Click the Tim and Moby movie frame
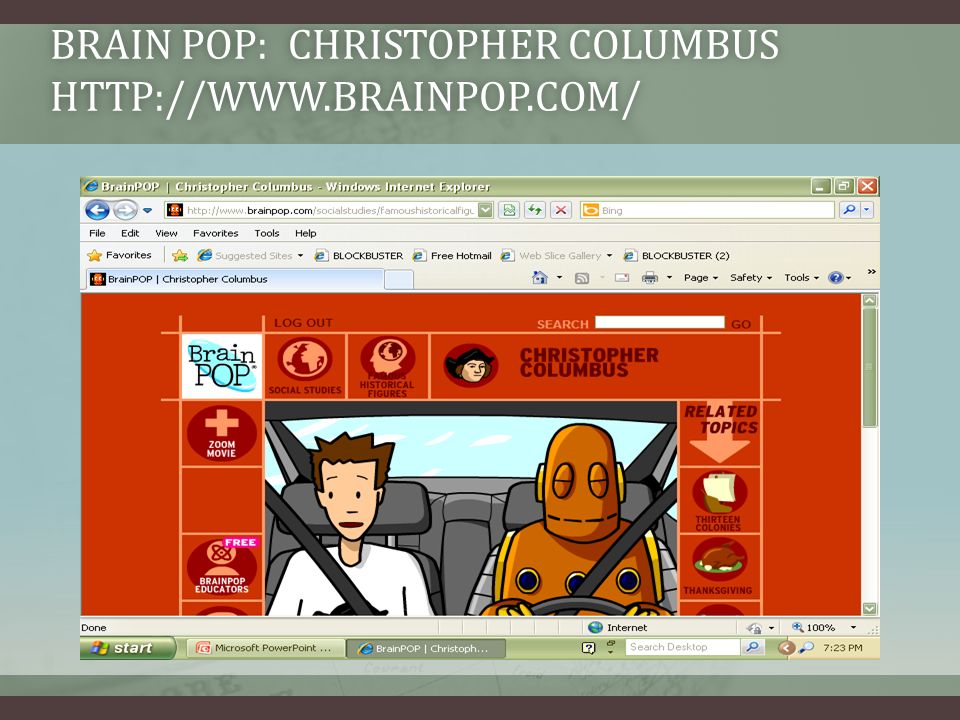The height and width of the screenshot is (720, 960). pyautogui.click(x=471, y=509)
